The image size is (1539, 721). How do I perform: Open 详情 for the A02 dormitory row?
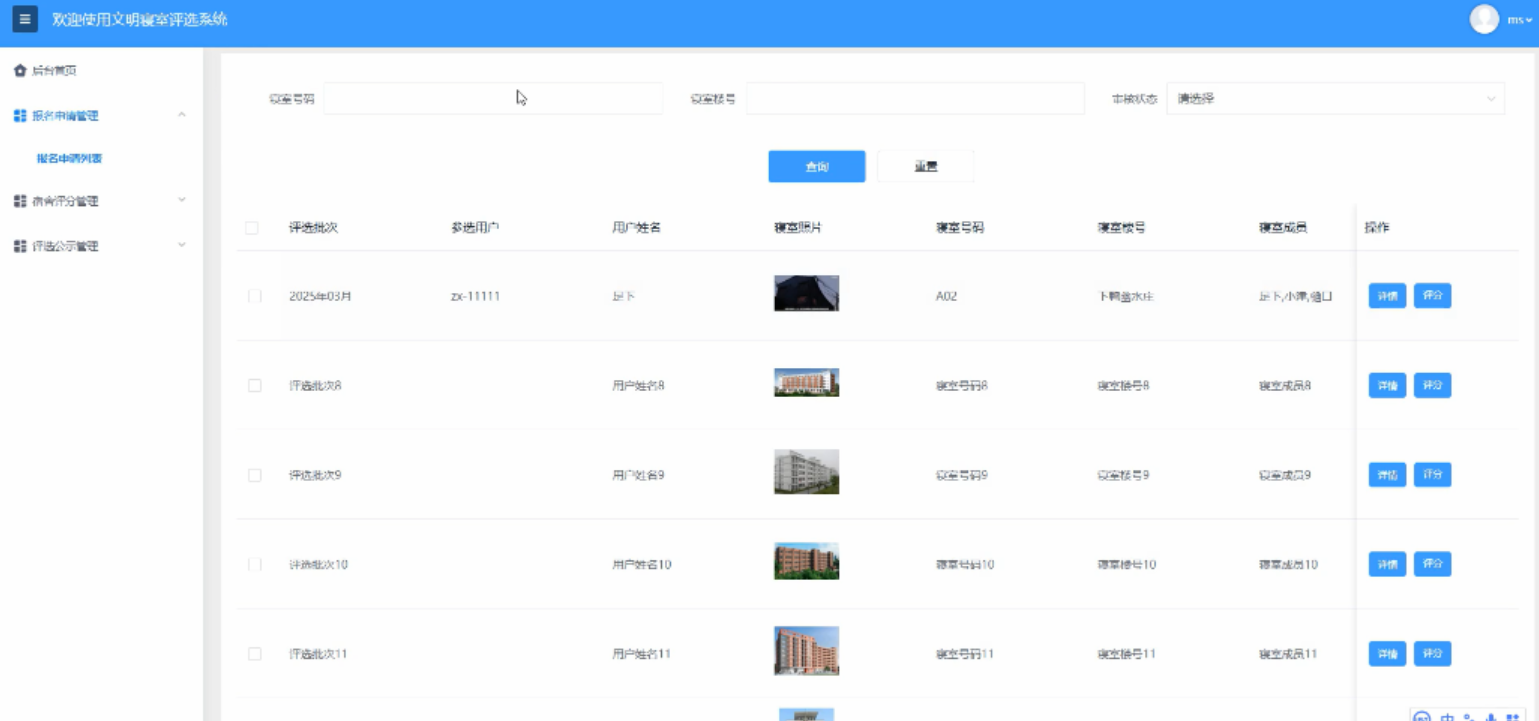1387,296
